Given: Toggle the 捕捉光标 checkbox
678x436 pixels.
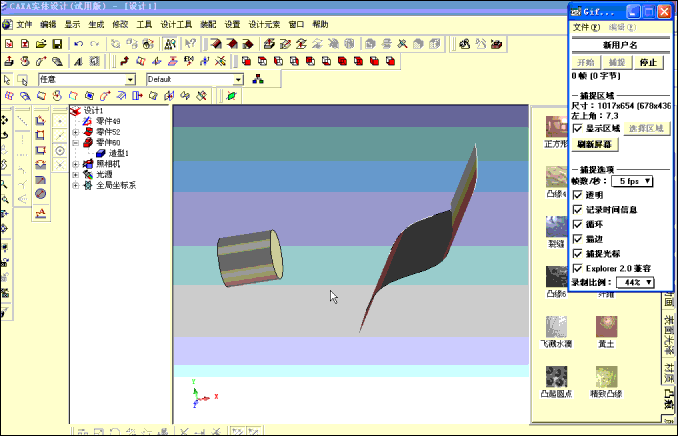Looking at the screenshot, I should pyautogui.click(x=577, y=254).
